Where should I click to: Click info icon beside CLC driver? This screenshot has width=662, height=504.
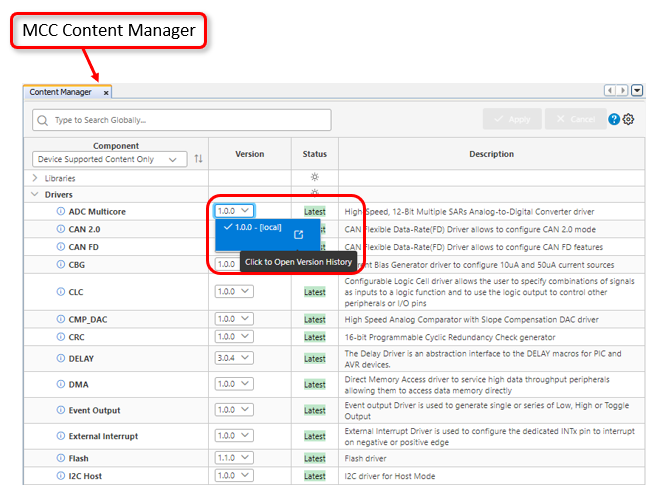point(60,292)
